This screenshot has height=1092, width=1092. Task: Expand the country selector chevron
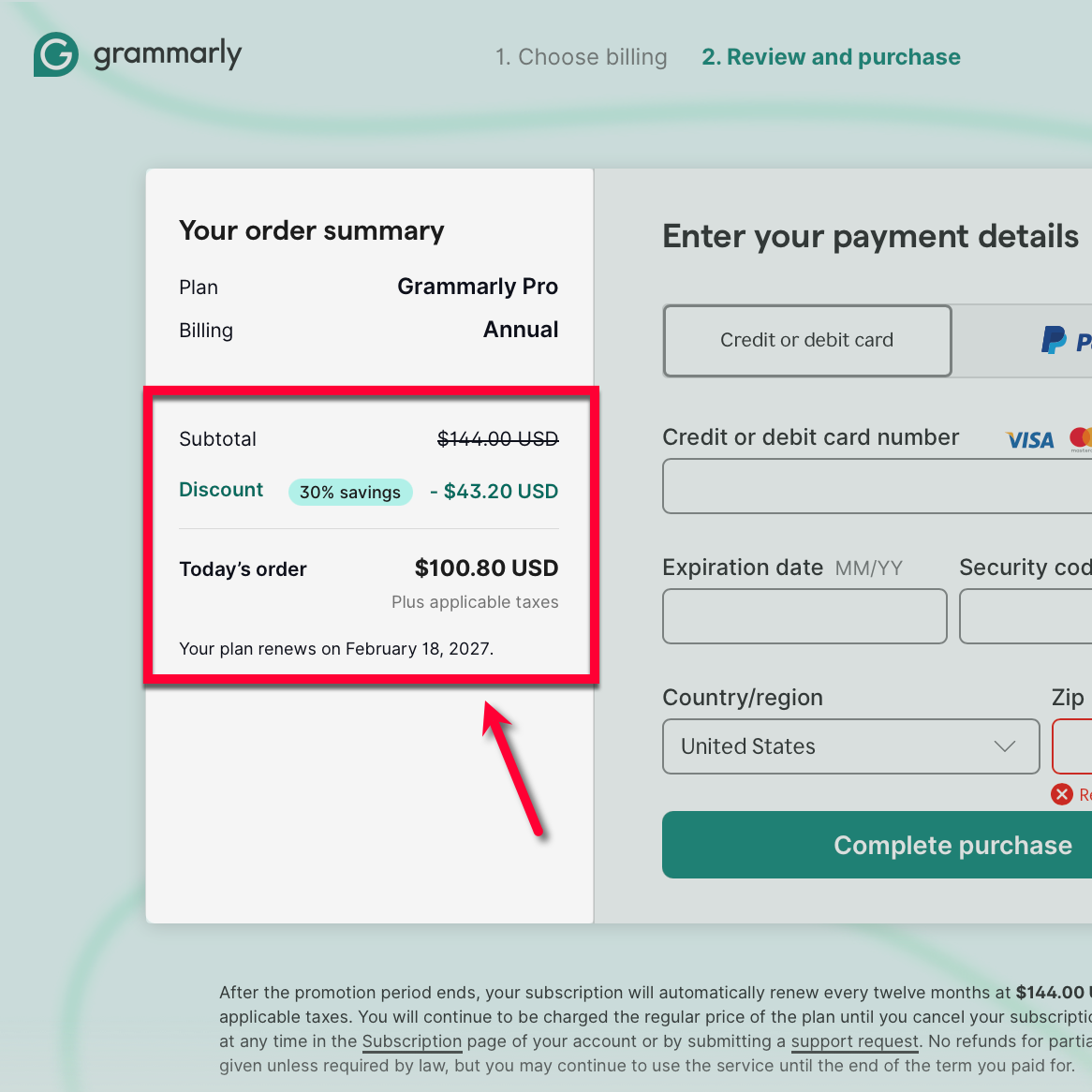click(1005, 746)
